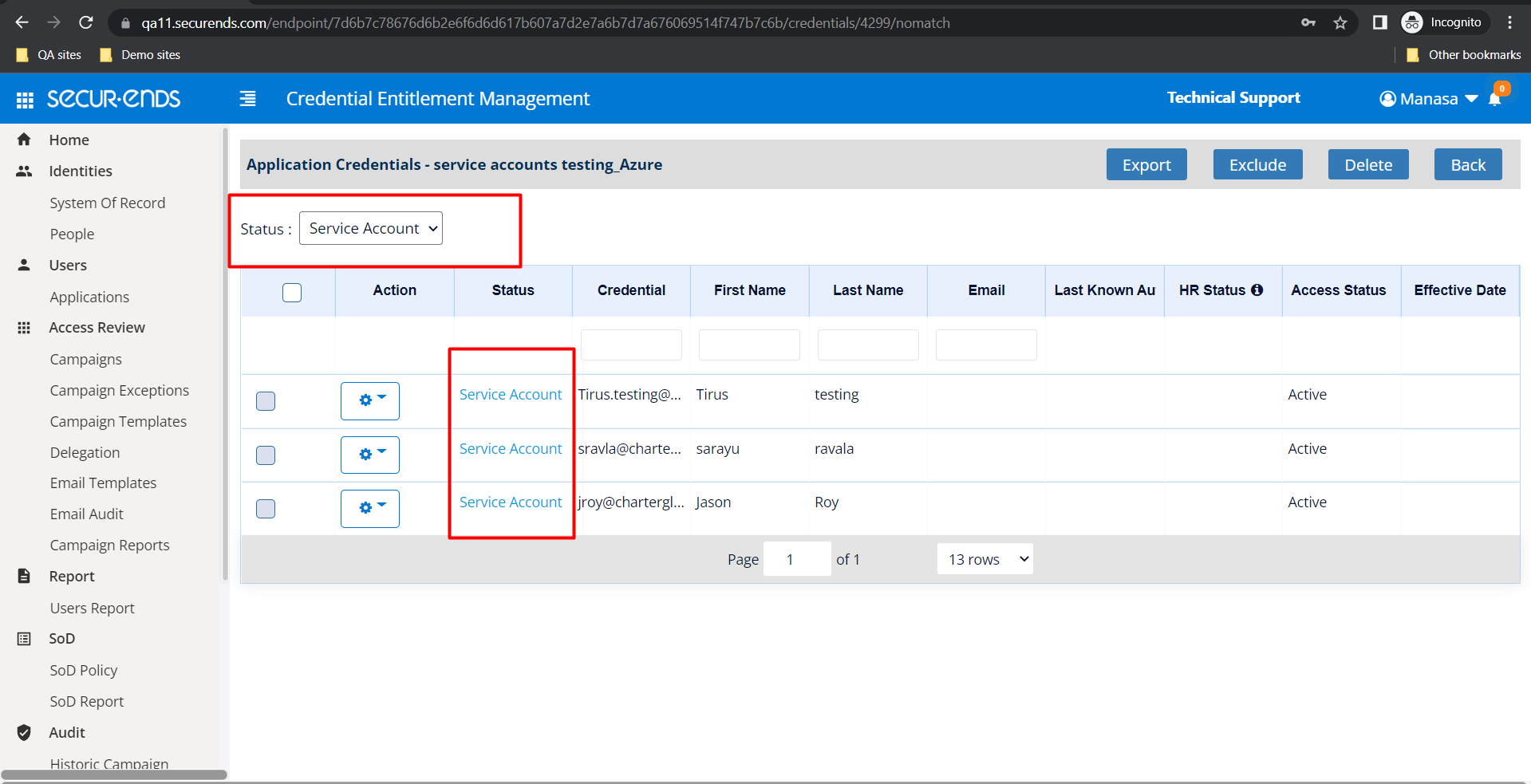The height and width of the screenshot is (784, 1531).
Task: Open the apps grid icon beside the logo
Action: (24, 98)
